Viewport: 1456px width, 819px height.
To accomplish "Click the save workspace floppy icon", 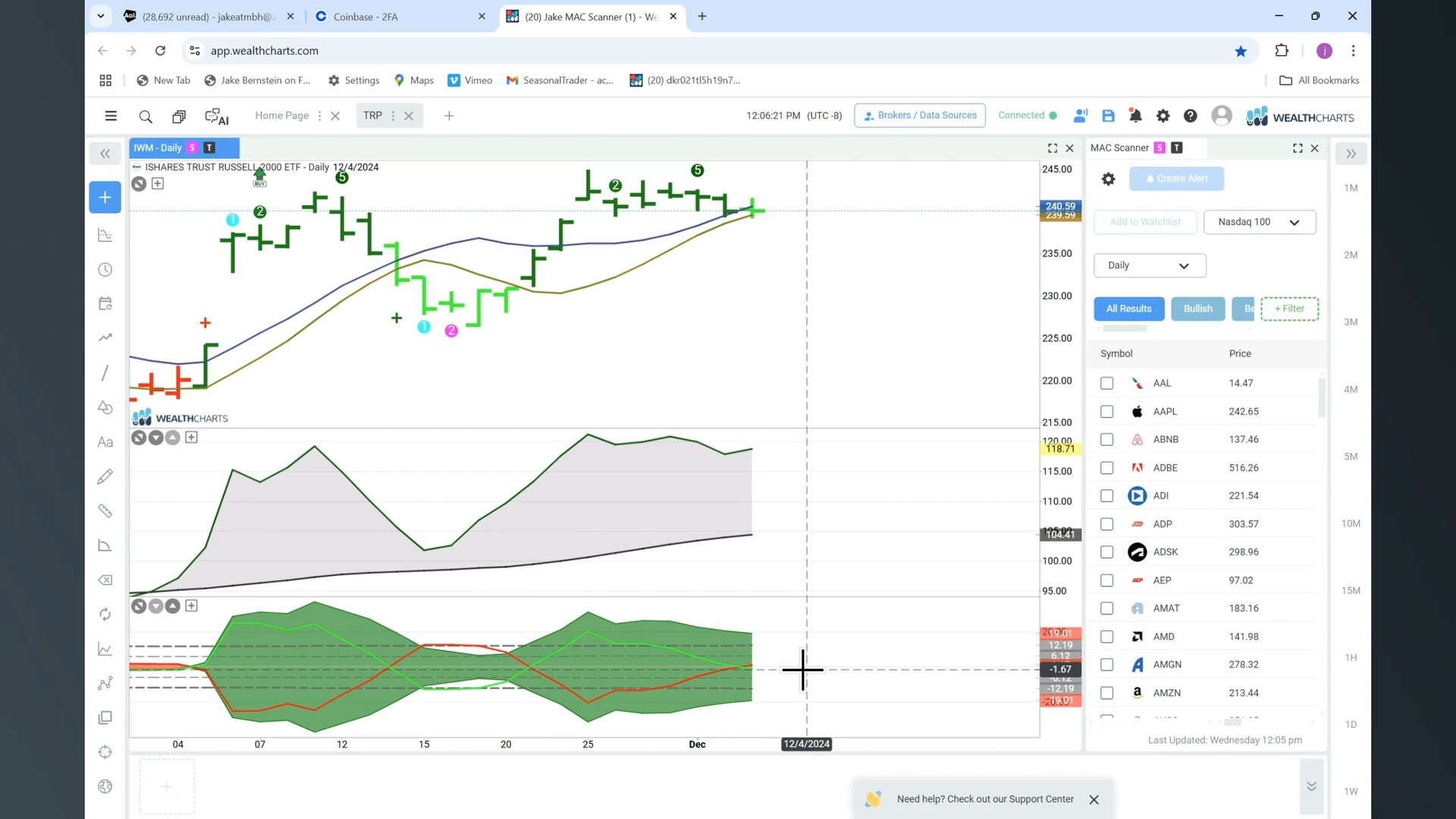I will tap(1108, 116).
